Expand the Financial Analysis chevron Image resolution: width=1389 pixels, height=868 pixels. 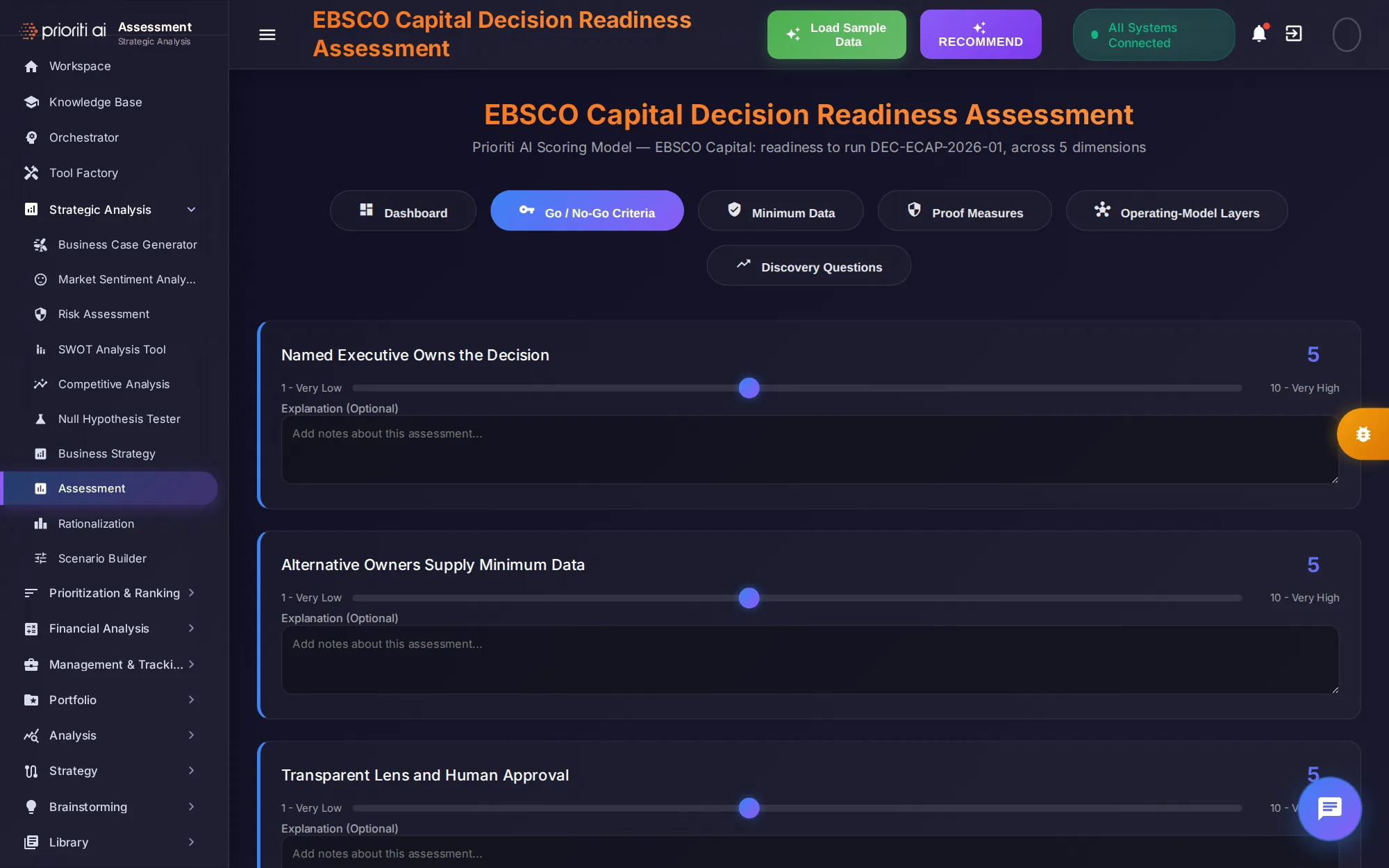click(192, 628)
